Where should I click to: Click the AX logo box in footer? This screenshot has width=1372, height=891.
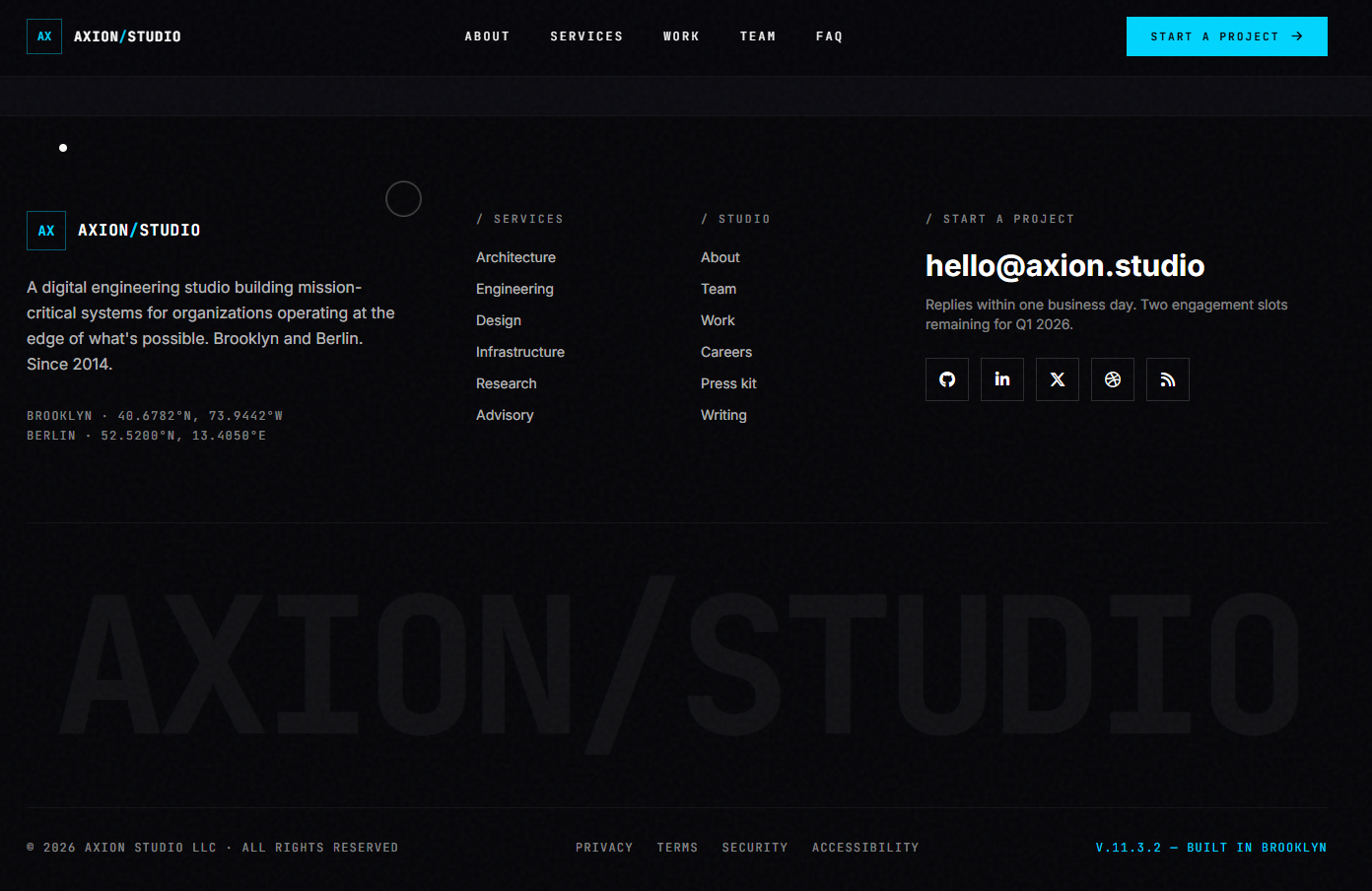46,231
